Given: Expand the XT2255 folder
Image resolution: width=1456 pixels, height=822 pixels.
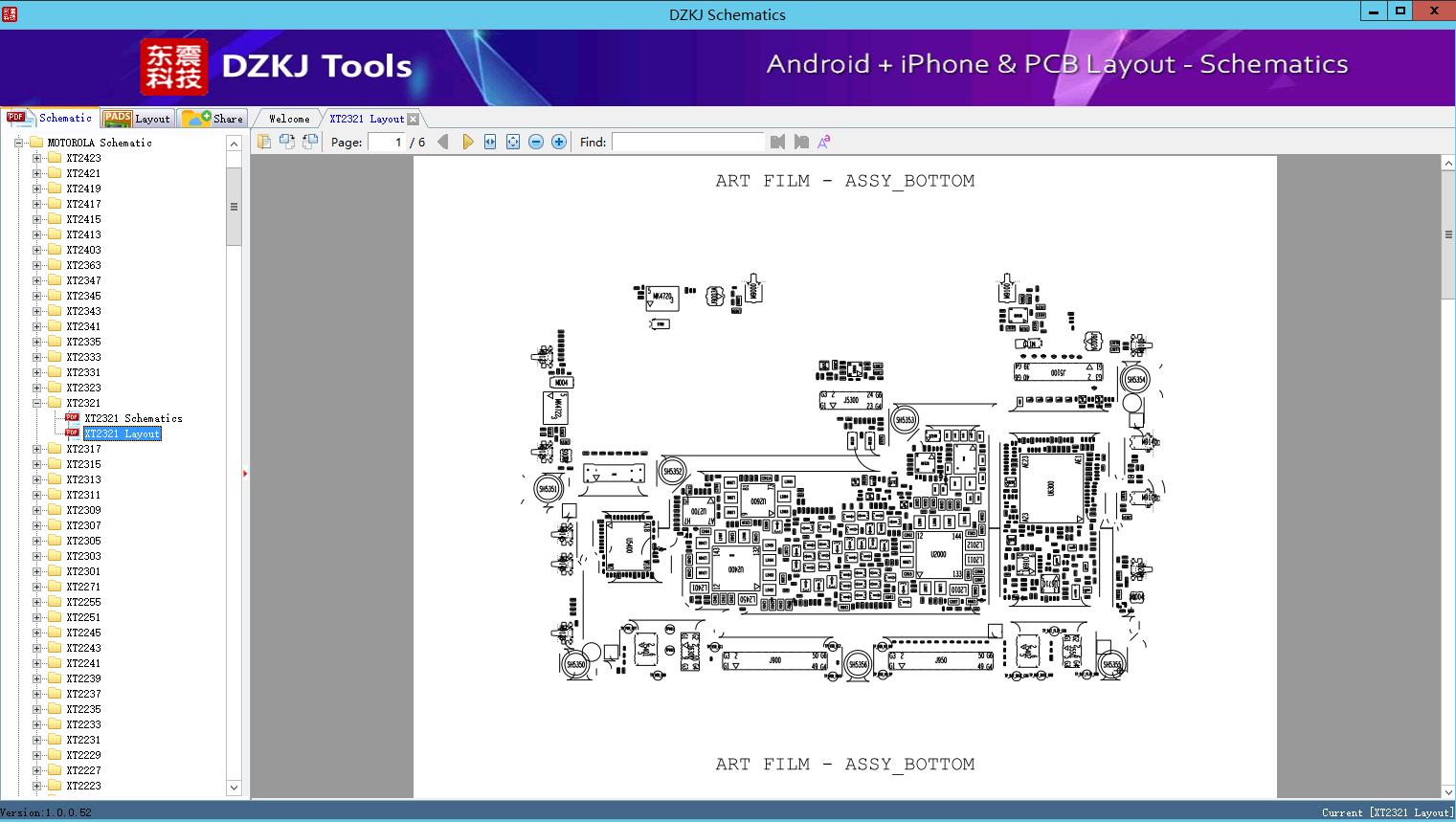Looking at the screenshot, I should click(37, 602).
